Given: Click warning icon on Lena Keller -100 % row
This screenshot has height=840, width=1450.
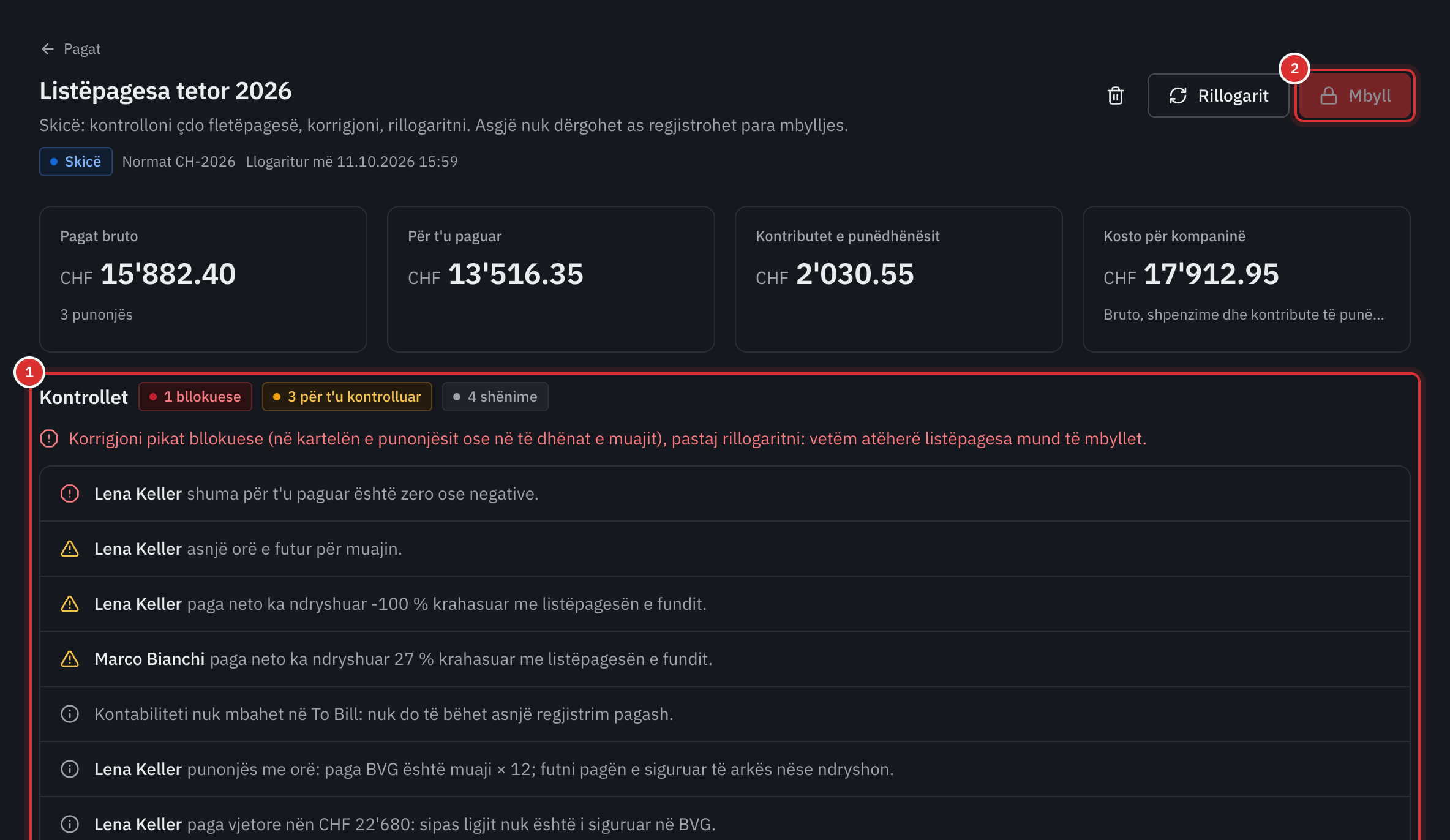Looking at the screenshot, I should click(70, 604).
